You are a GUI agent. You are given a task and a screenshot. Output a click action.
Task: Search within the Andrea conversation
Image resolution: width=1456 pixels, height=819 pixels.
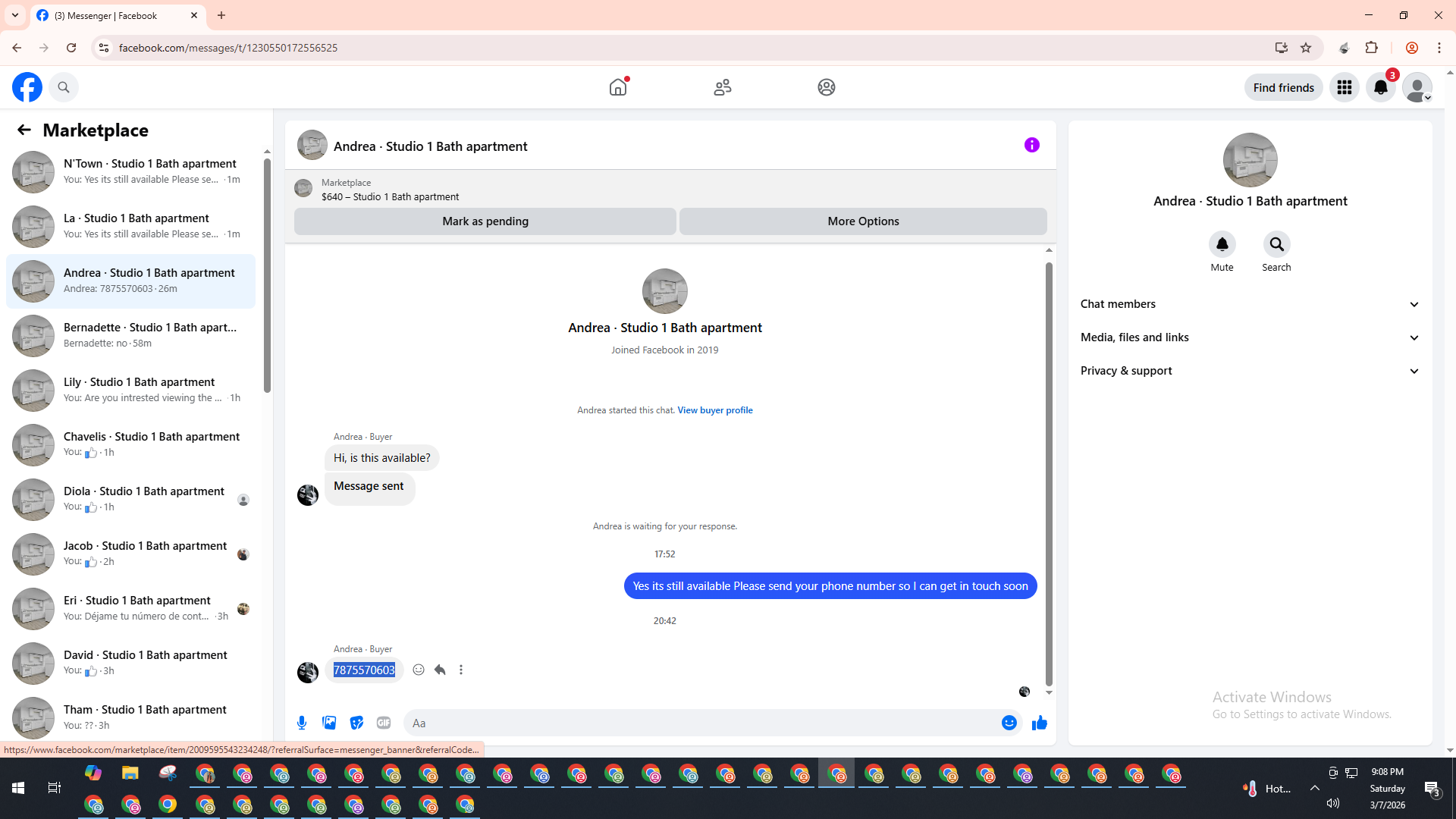(1277, 244)
